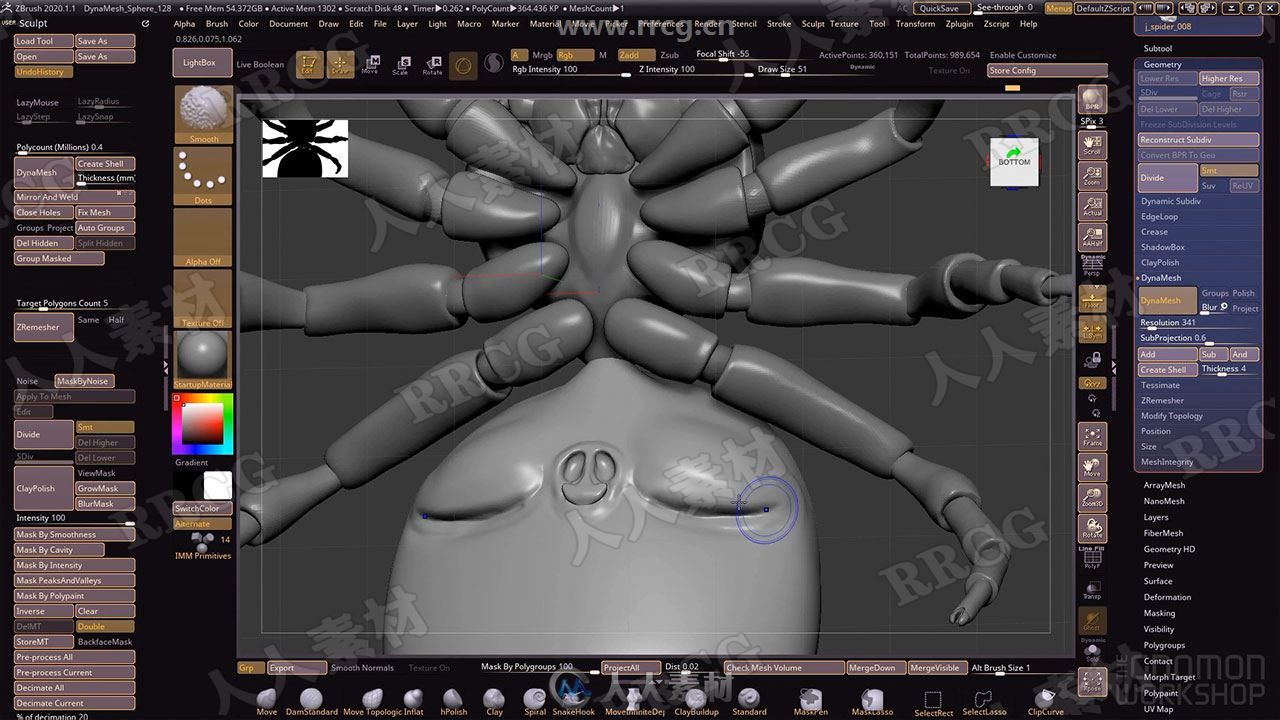Expand the ZRemesher section in Geometry
1280x720 pixels.
click(x=1162, y=400)
